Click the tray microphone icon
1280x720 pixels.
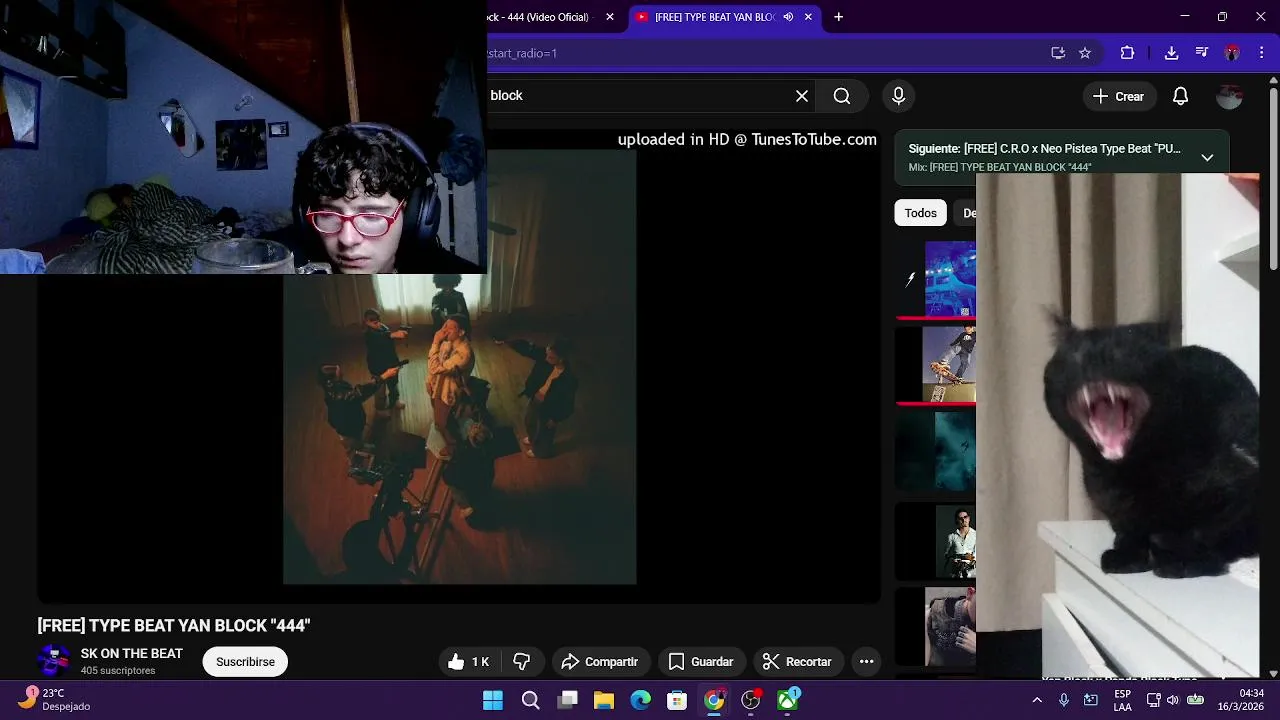tap(1064, 700)
